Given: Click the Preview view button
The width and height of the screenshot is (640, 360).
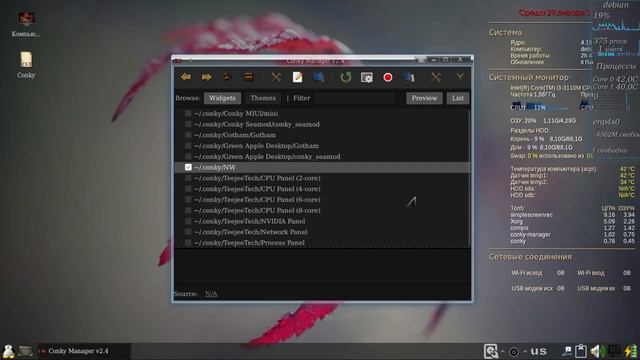Looking at the screenshot, I should 424,98.
